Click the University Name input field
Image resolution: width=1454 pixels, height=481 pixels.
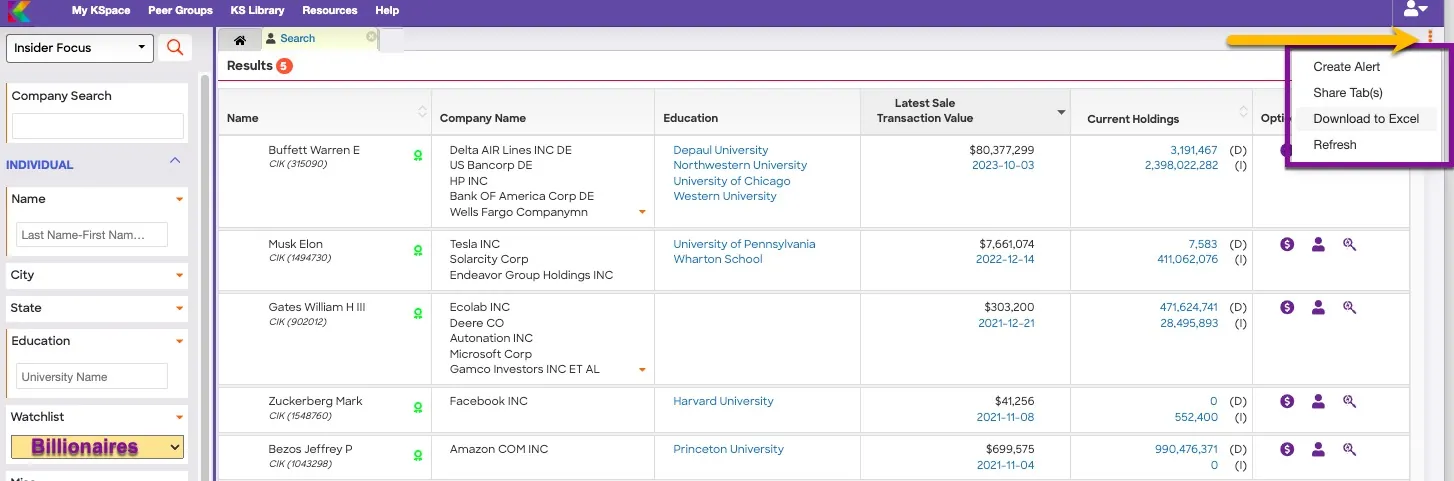click(92, 376)
